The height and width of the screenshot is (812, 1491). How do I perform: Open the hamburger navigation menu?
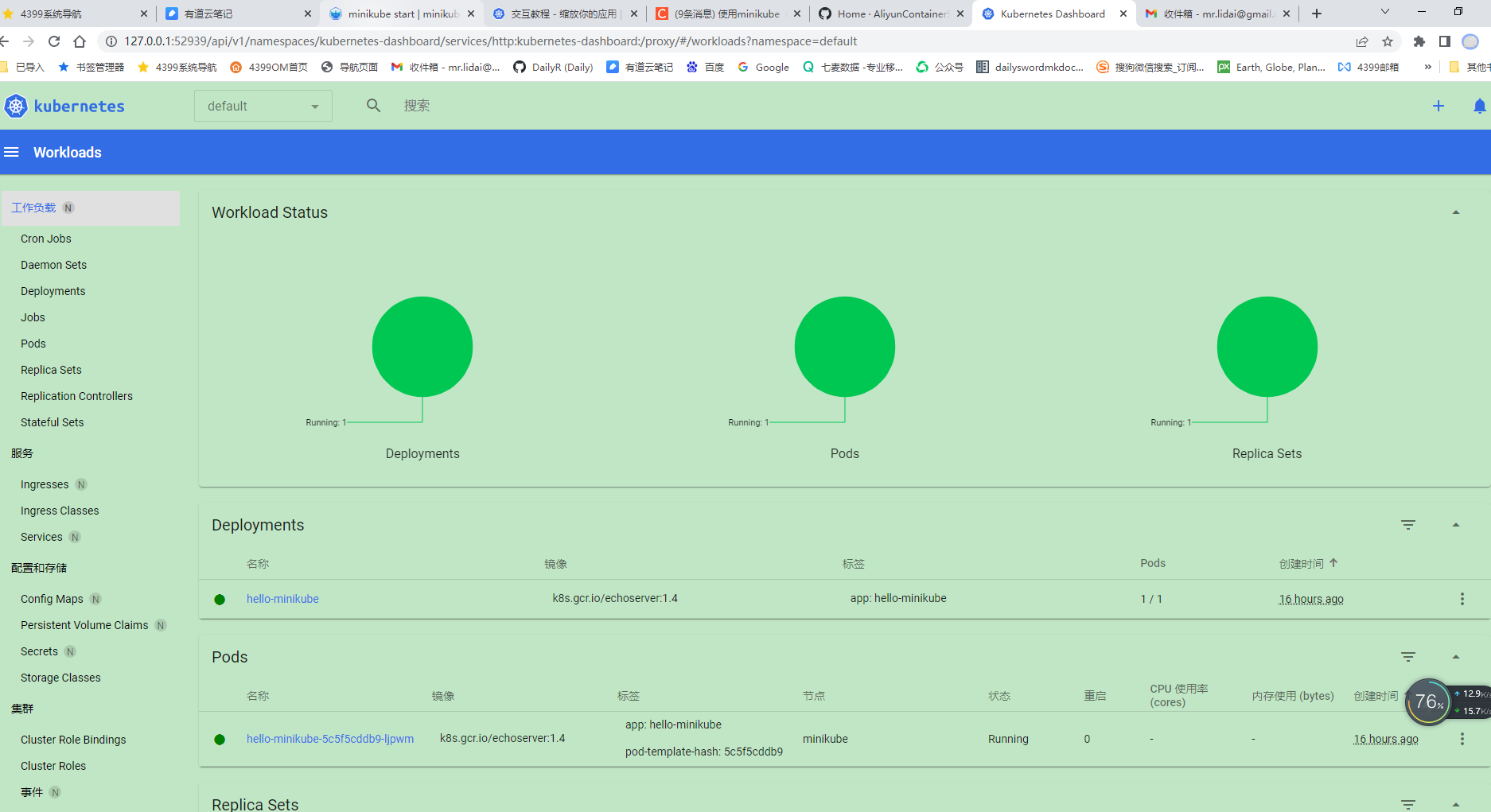(11, 152)
